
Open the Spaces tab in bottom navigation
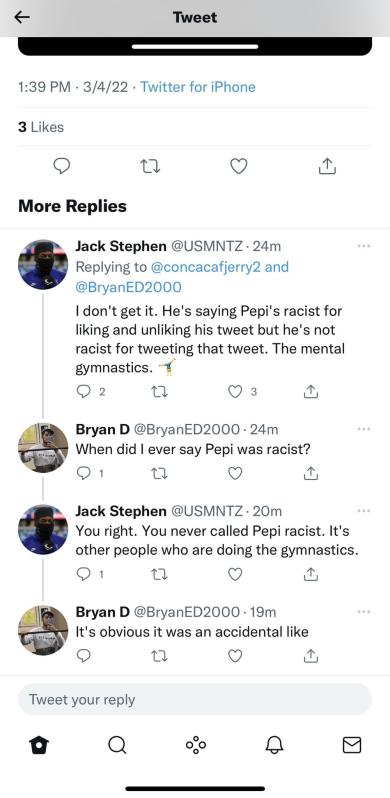[x=196, y=745]
